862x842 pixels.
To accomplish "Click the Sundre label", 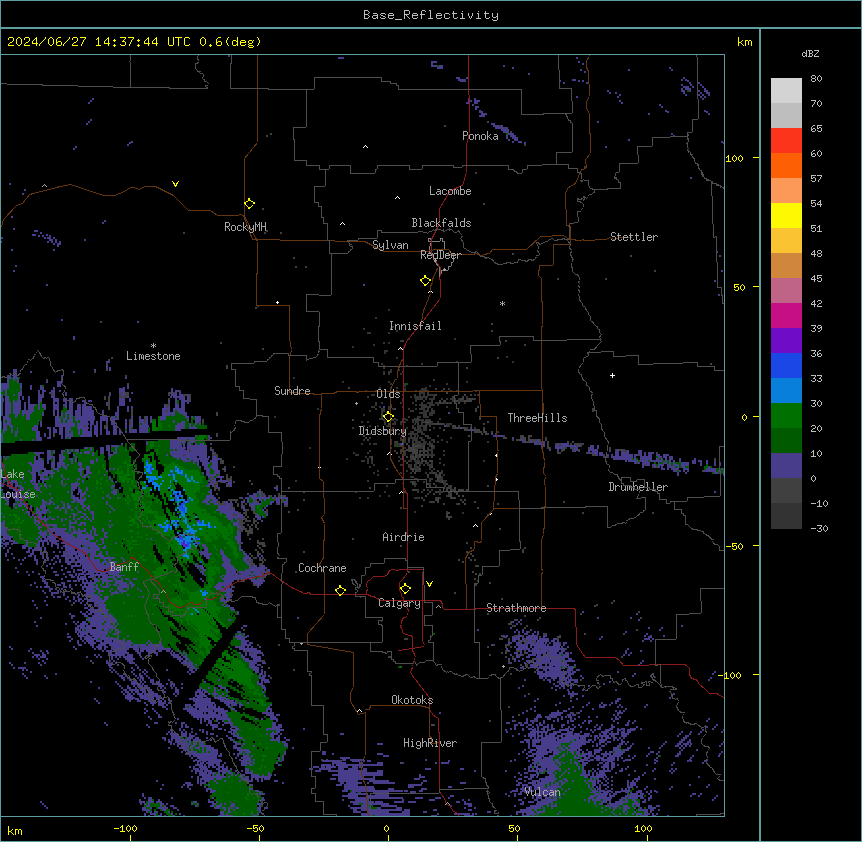I will pyautogui.click(x=292, y=391).
